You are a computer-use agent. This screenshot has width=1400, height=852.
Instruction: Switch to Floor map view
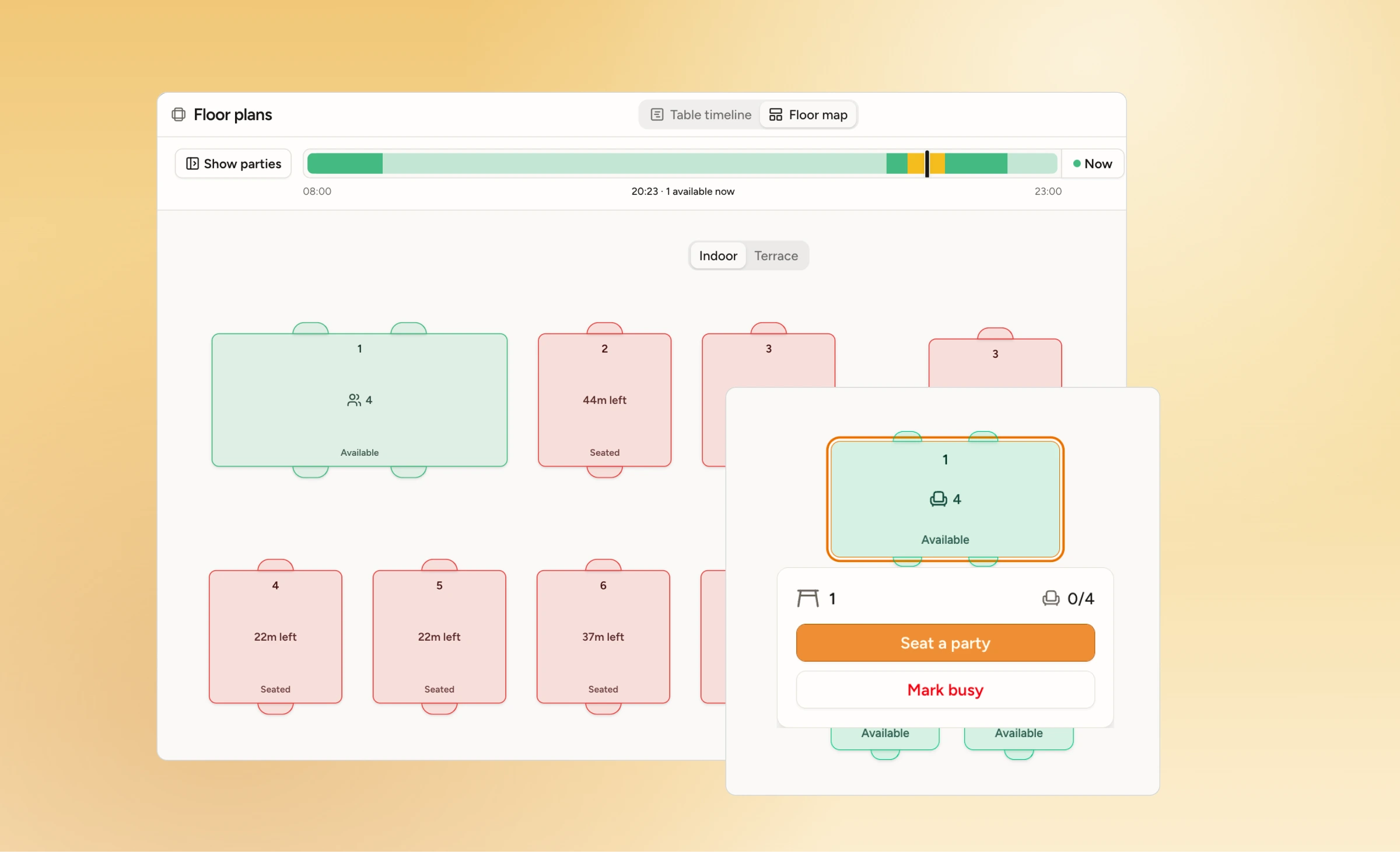click(x=808, y=115)
